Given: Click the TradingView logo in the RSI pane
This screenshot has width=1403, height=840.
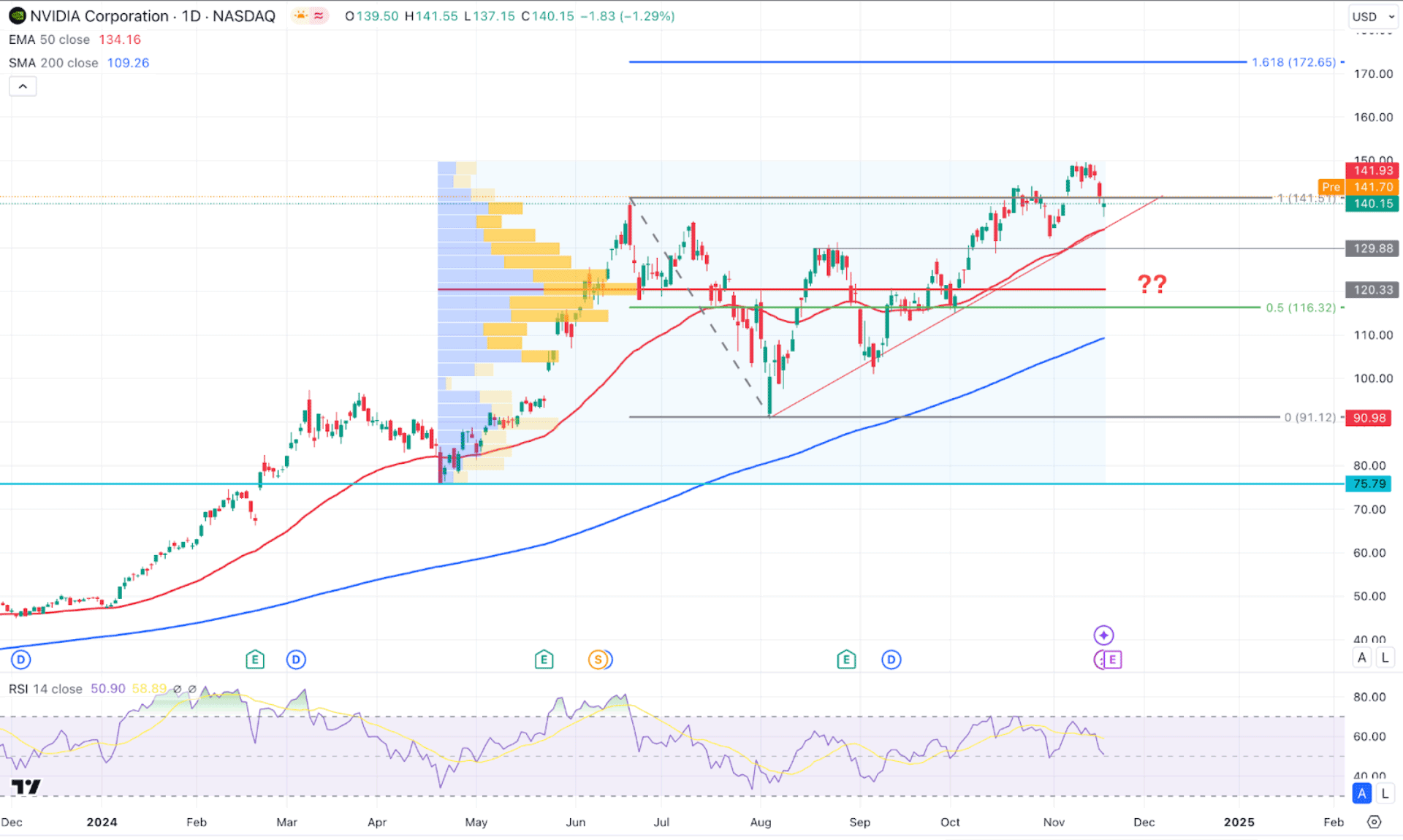Looking at the screenshot, I should [26, 787].
